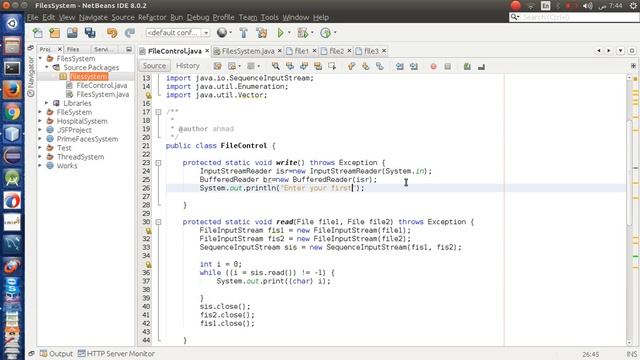640x360 pixels.
Task: Switch to the file3 editor tab
Action: pos(371,51)
